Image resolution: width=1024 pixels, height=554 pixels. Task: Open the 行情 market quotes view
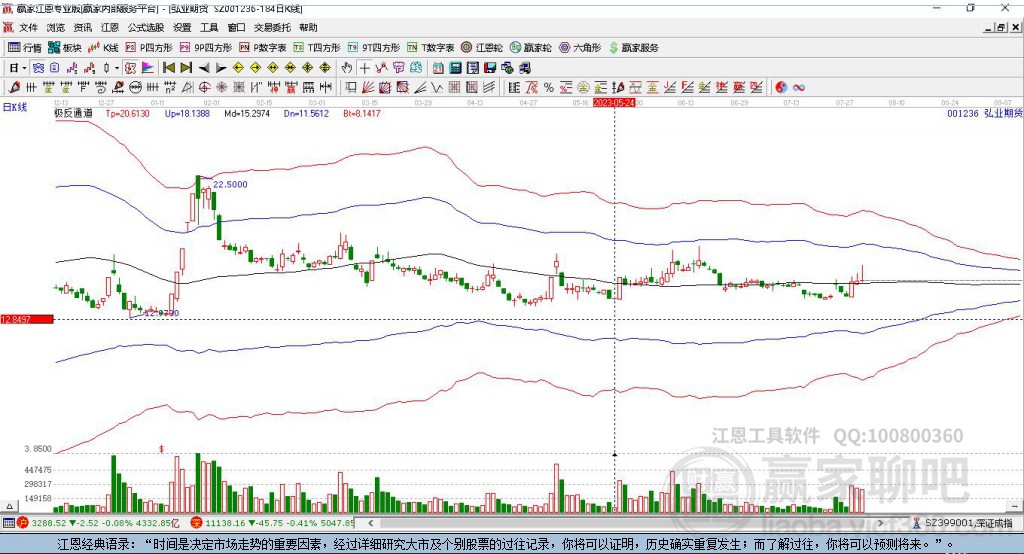click(24, 48)
